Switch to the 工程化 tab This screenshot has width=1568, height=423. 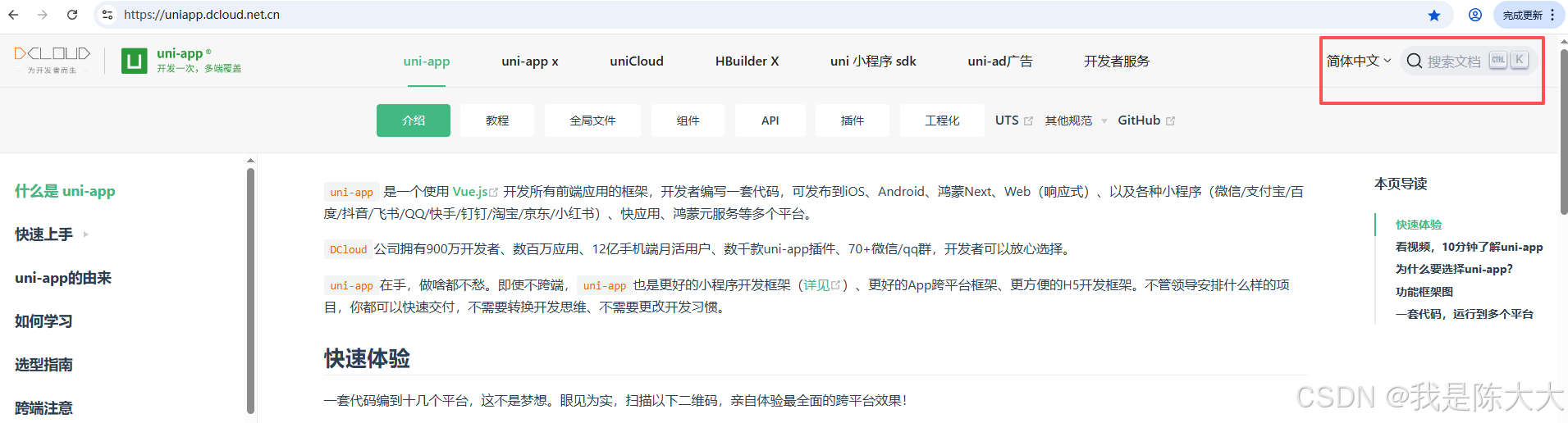click(942, 121)
